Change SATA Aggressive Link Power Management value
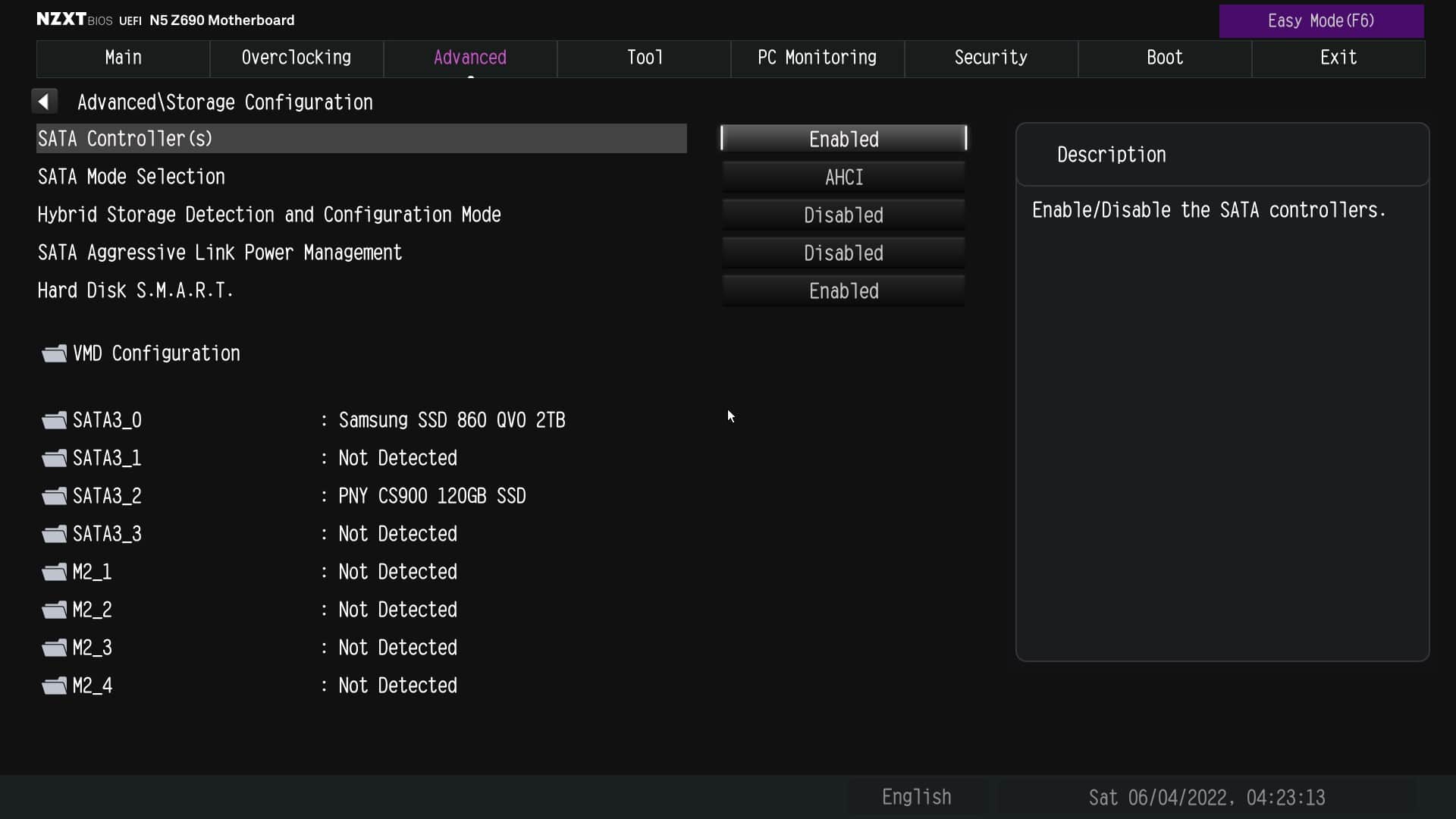 tap(843, 253)
